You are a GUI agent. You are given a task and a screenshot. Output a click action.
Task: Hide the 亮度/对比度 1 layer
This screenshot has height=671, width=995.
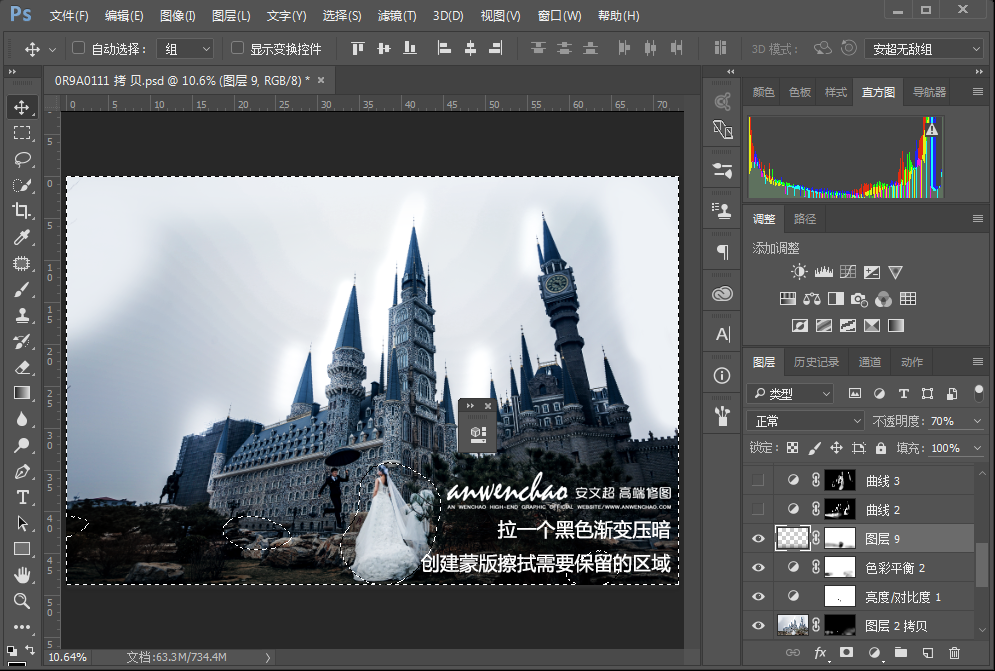[758, 597]
